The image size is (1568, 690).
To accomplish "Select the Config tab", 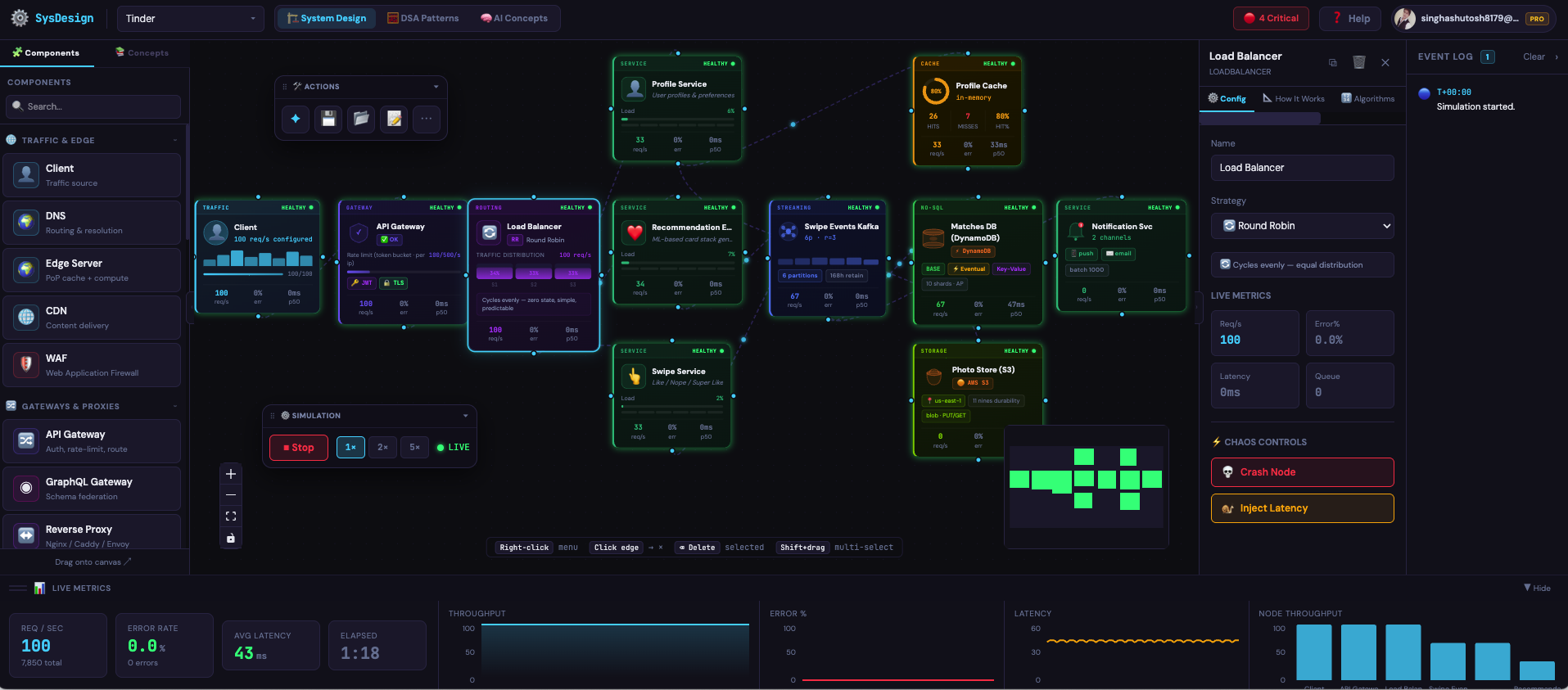I will click(x=1227, y=98).
